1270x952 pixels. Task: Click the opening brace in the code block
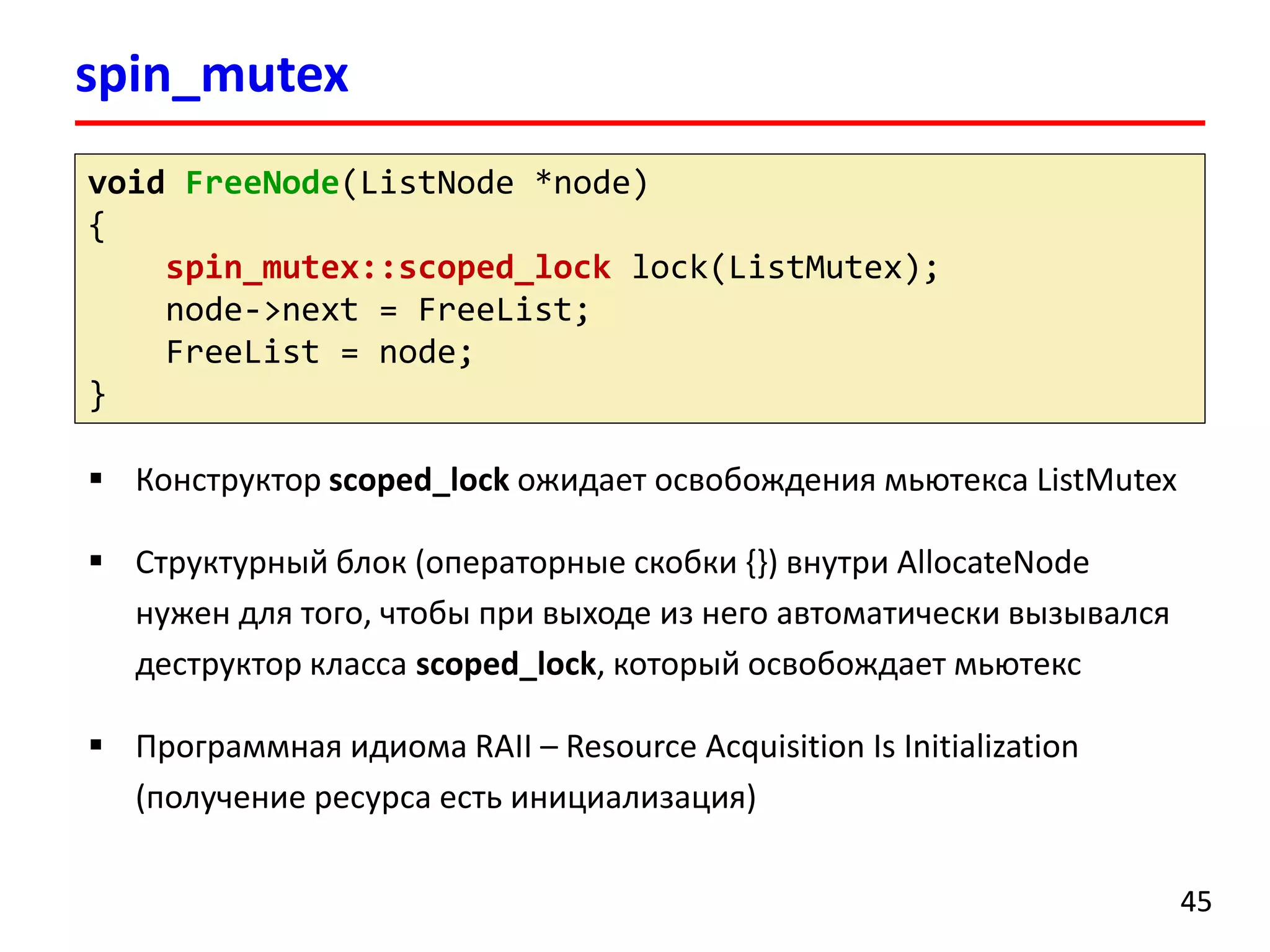point(97,226)
